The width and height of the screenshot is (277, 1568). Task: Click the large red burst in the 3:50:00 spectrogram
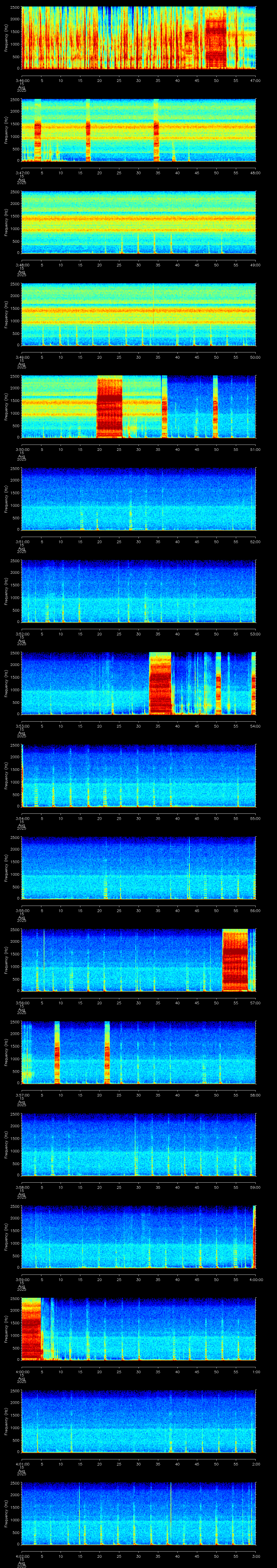(110, 407)
